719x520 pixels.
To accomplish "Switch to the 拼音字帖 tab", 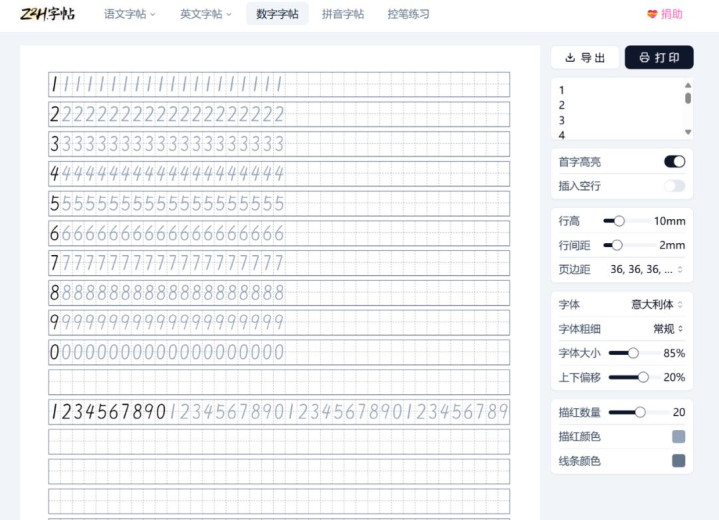I will 343,14.
